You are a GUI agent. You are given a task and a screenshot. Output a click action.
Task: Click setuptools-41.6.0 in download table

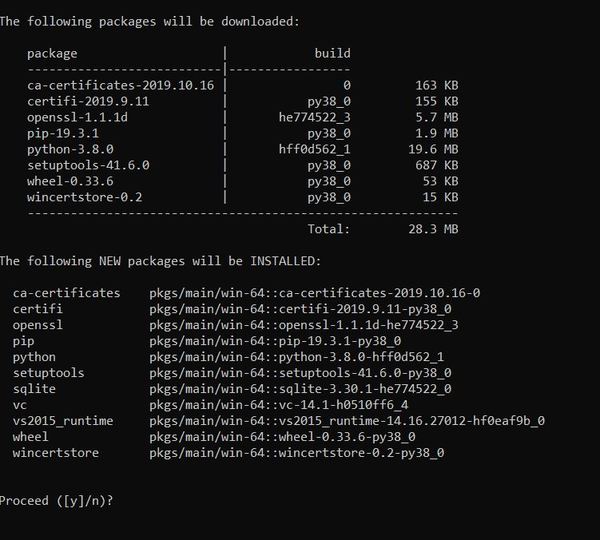88,165
